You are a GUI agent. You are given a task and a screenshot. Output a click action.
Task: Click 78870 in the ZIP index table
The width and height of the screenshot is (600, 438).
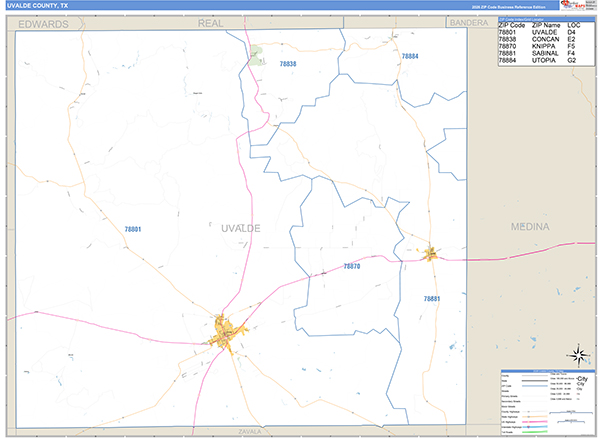507,46
